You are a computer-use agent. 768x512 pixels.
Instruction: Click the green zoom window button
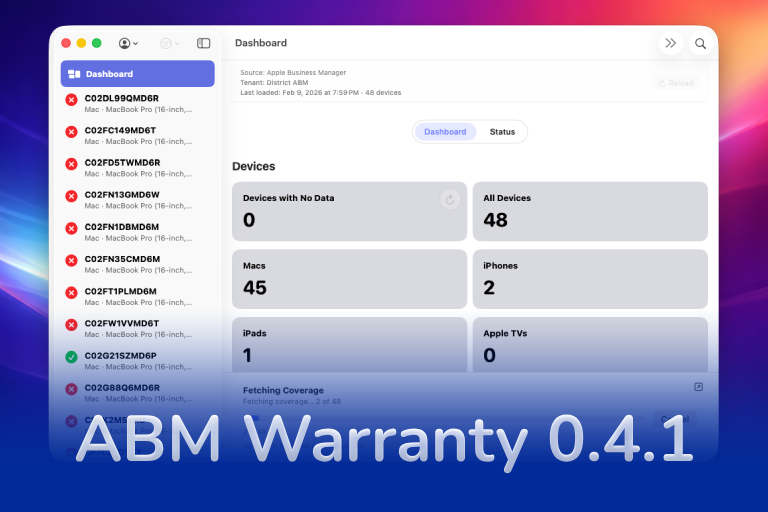point(96,43)
